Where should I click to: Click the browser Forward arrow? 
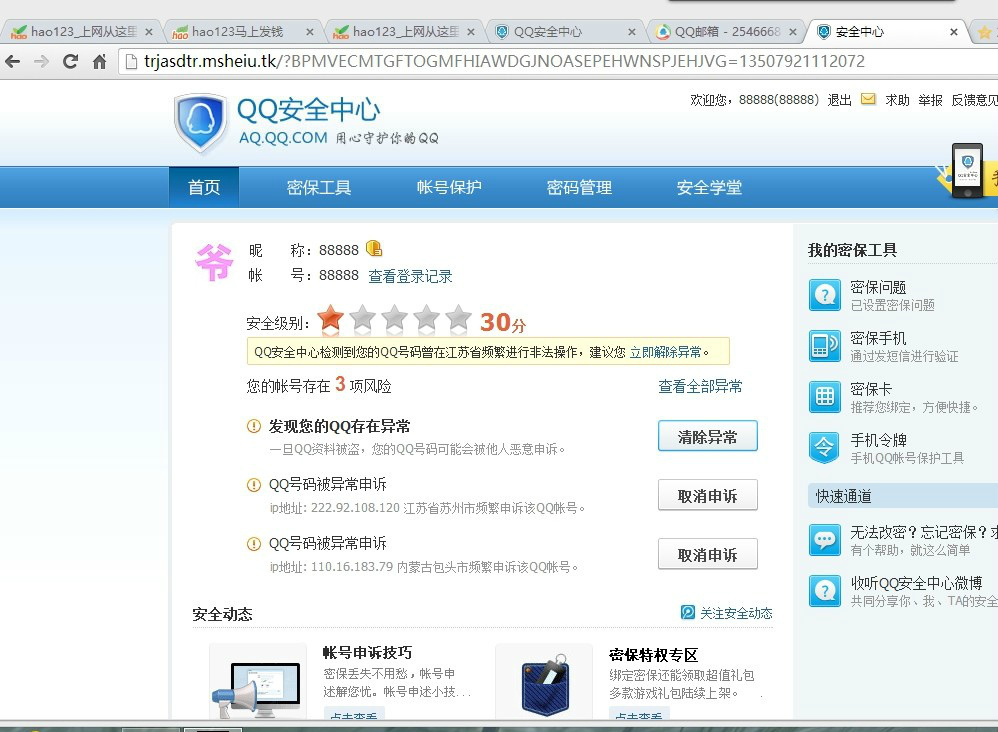click(41, 62)
